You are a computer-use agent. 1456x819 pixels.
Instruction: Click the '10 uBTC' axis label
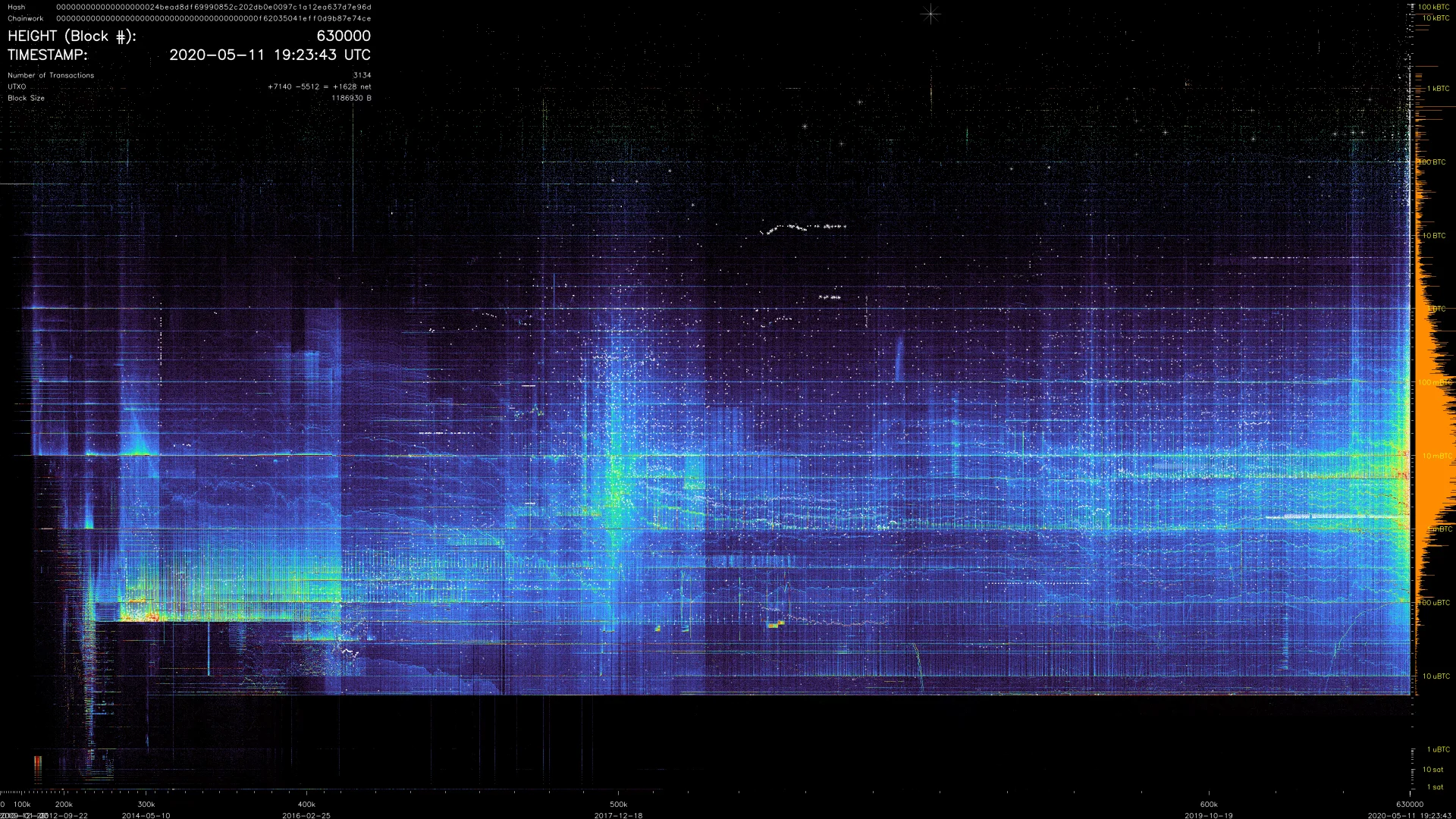click(1436, 676)
